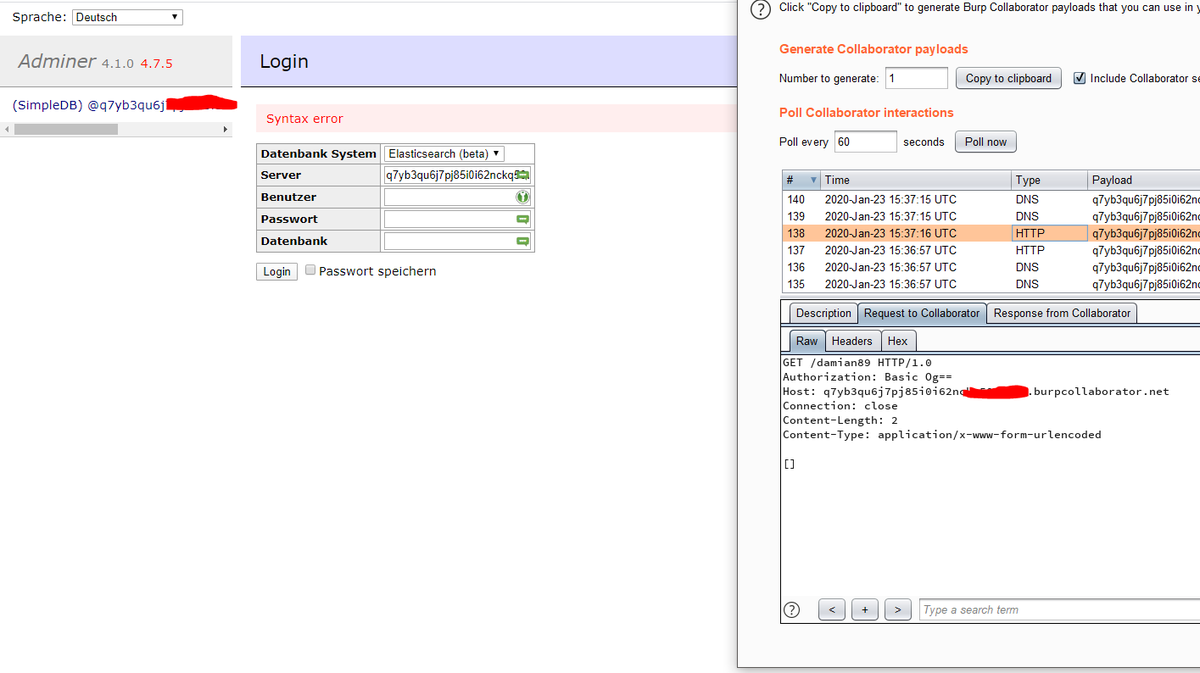The height and width of the screenshot is (673, 1200).
Task: Click the GET /damian89 request line
Action: 857,362
